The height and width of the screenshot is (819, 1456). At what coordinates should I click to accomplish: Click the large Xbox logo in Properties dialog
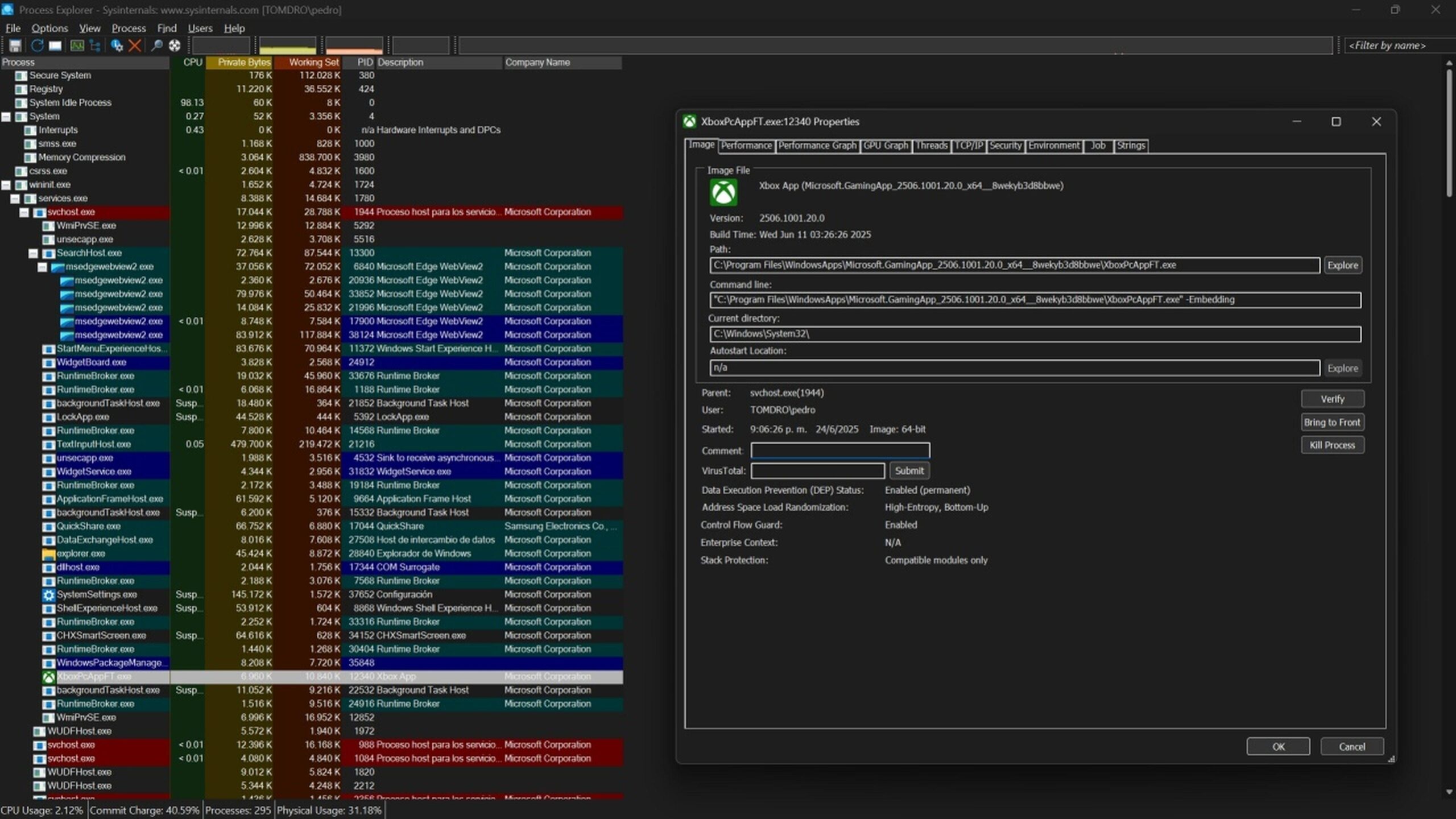723,192
